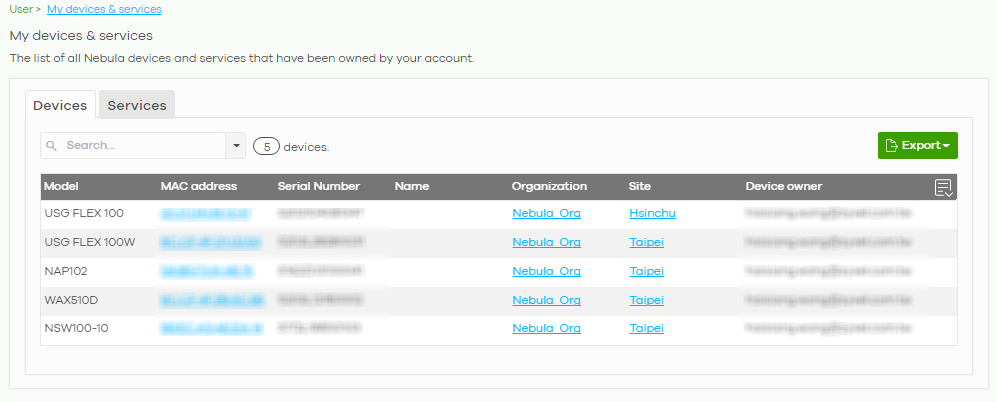The height and width of the screenshot is (402, 997).
Task: Open Taipei site link for NAP102
Action: point(646,271)
